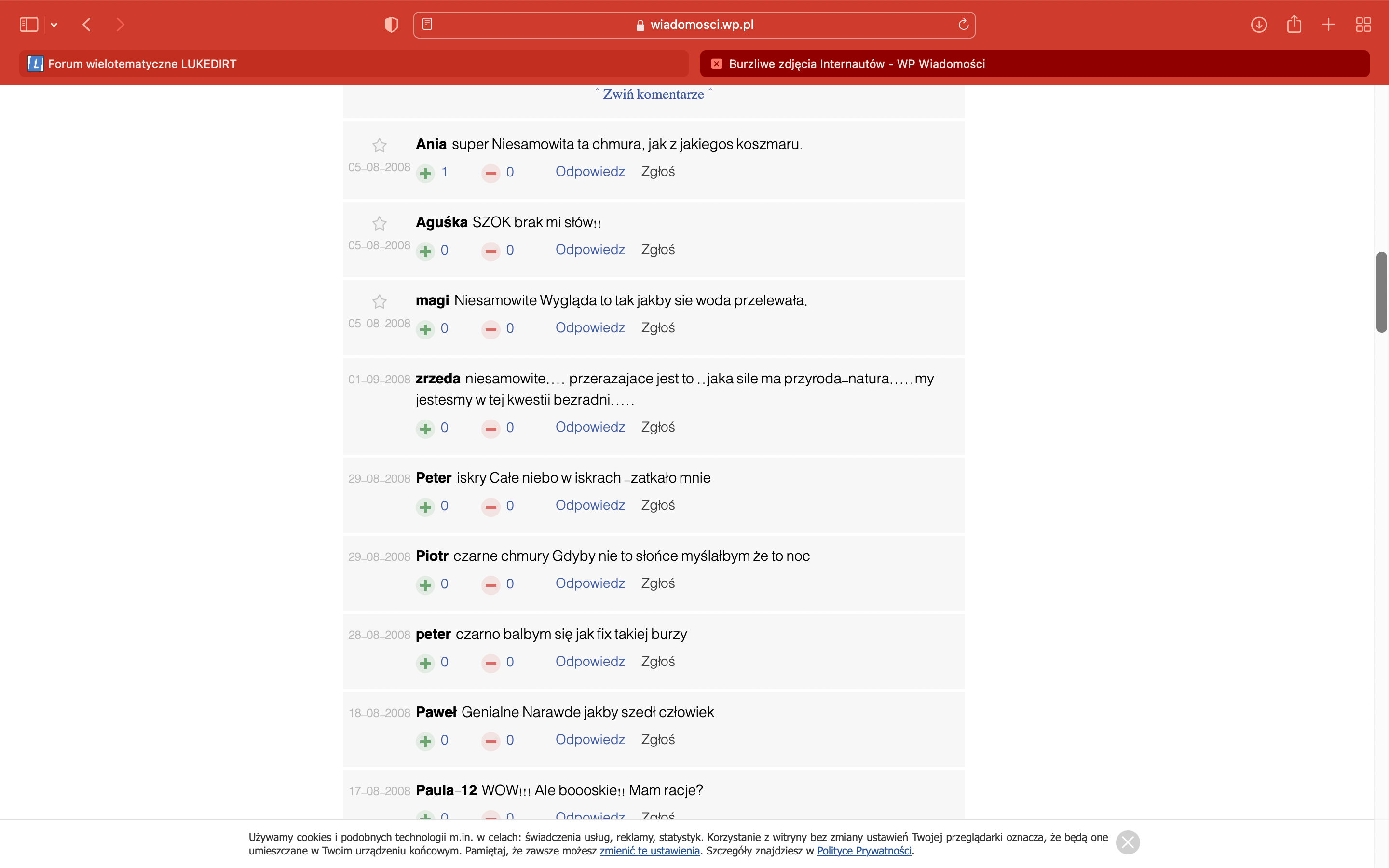The image size is (1389, 868).
Task: Upvote Ania's comment with the green plus
Action: (425, 173)
